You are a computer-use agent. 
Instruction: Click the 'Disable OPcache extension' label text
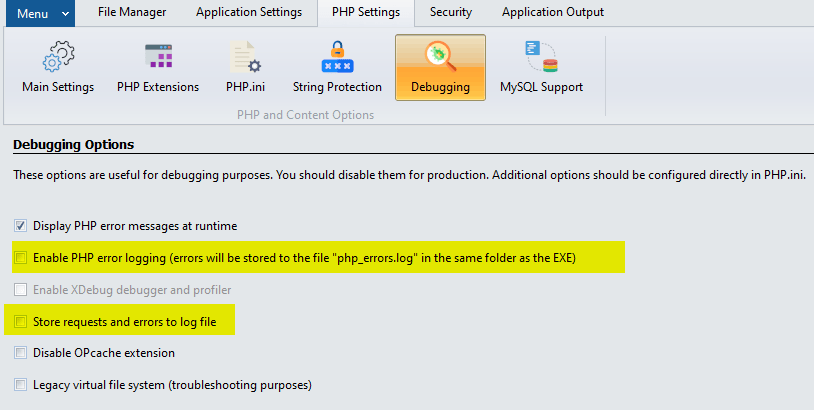pos(104,353)
